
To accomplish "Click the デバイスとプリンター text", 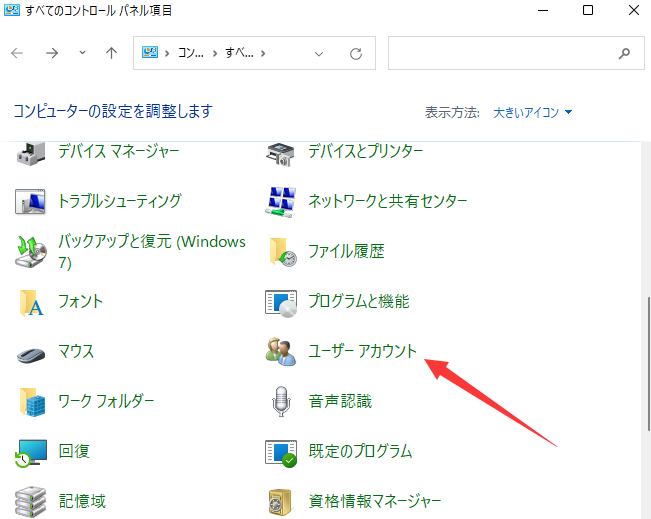I will click(365, 151).
